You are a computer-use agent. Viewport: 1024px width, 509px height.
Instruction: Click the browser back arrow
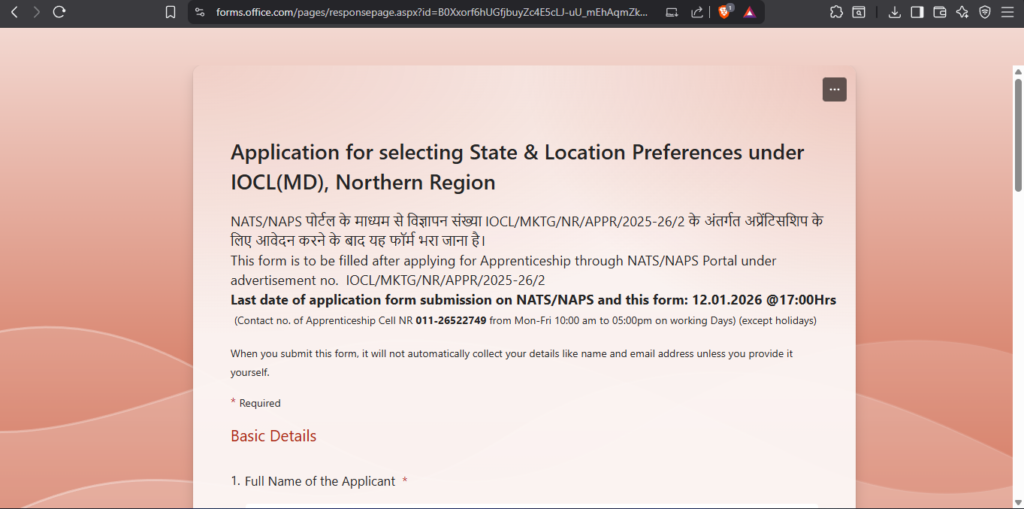pyautogui.click(x=14, y=12)
